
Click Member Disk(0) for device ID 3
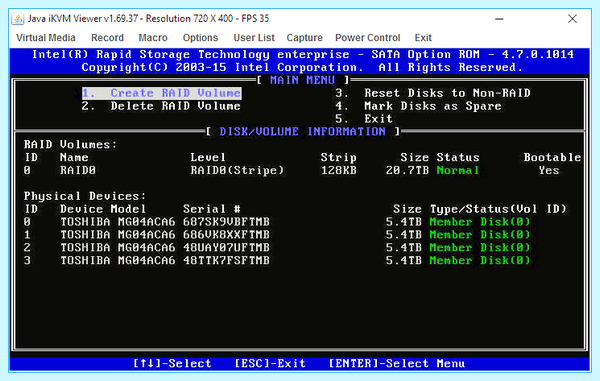(x=479, y=261)
